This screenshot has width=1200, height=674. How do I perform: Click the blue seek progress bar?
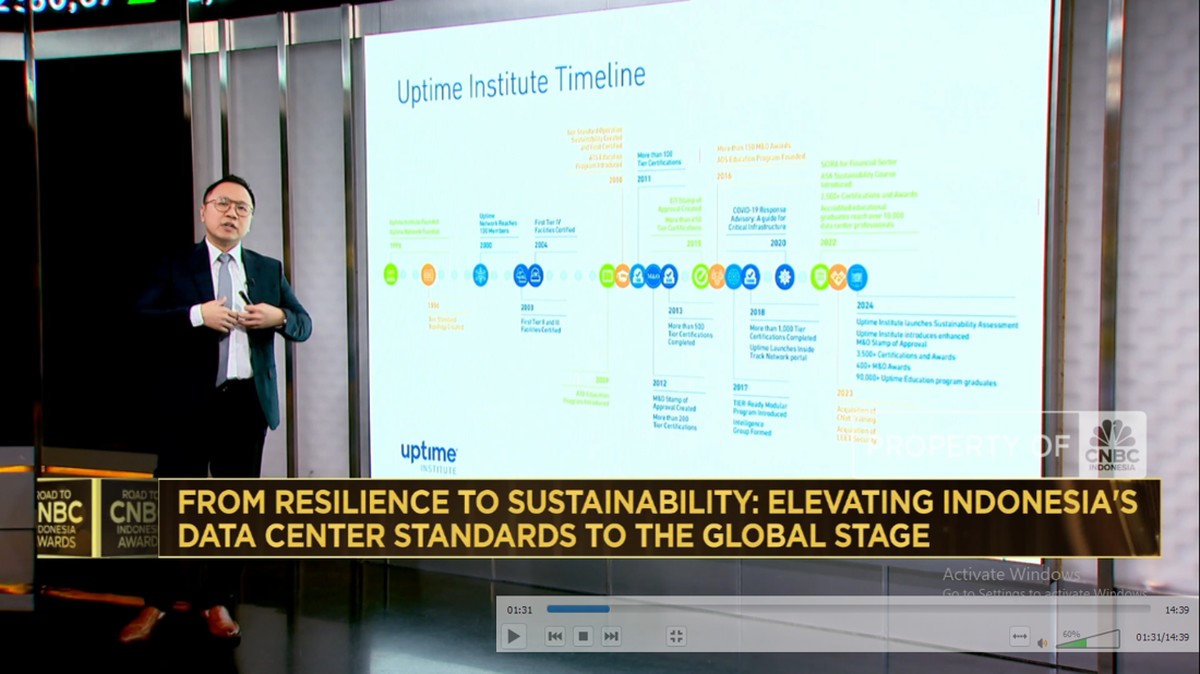(x=578, y=609)
